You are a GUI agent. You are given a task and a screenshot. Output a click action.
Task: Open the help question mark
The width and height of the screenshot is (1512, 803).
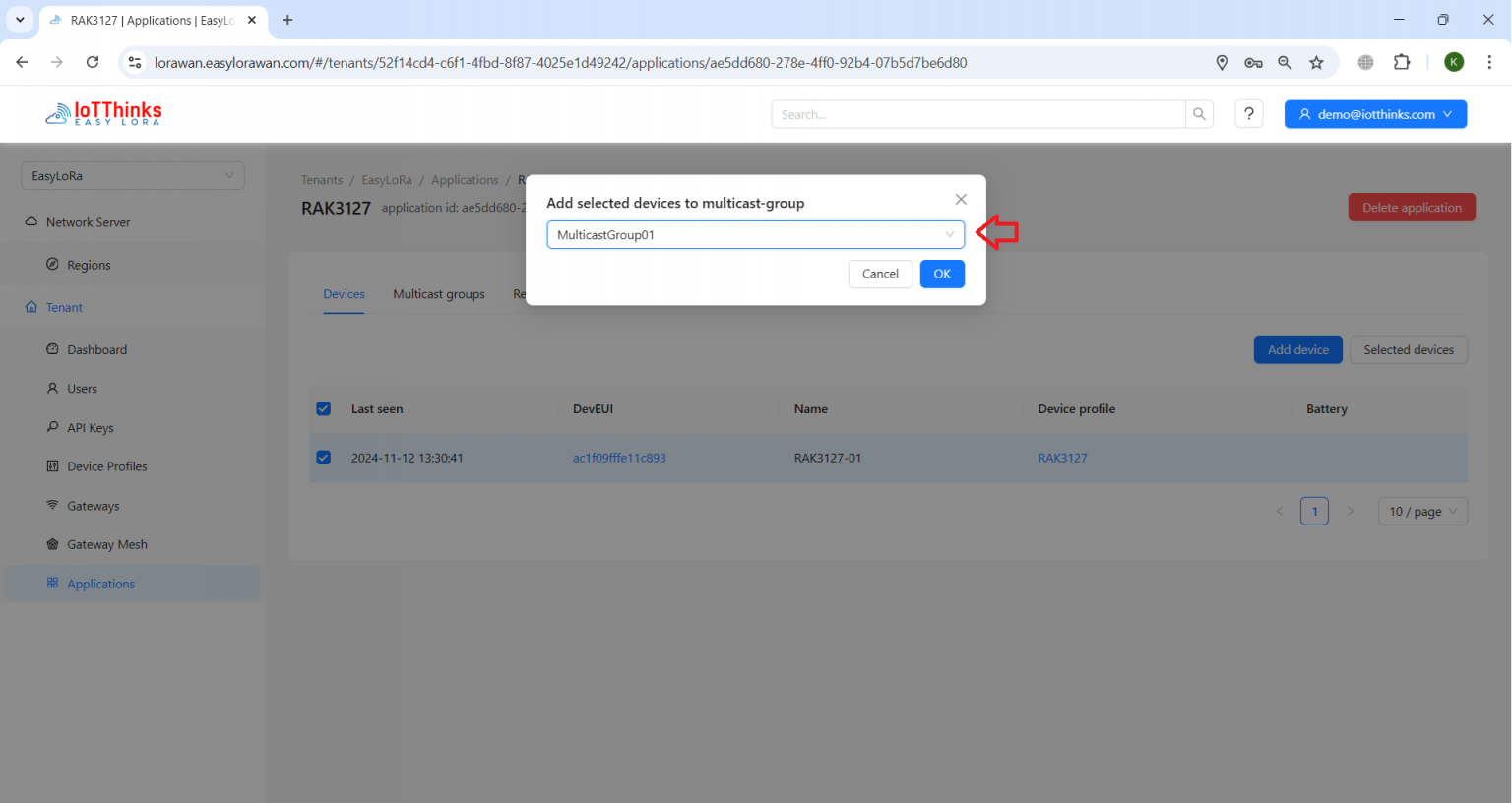1248,113
